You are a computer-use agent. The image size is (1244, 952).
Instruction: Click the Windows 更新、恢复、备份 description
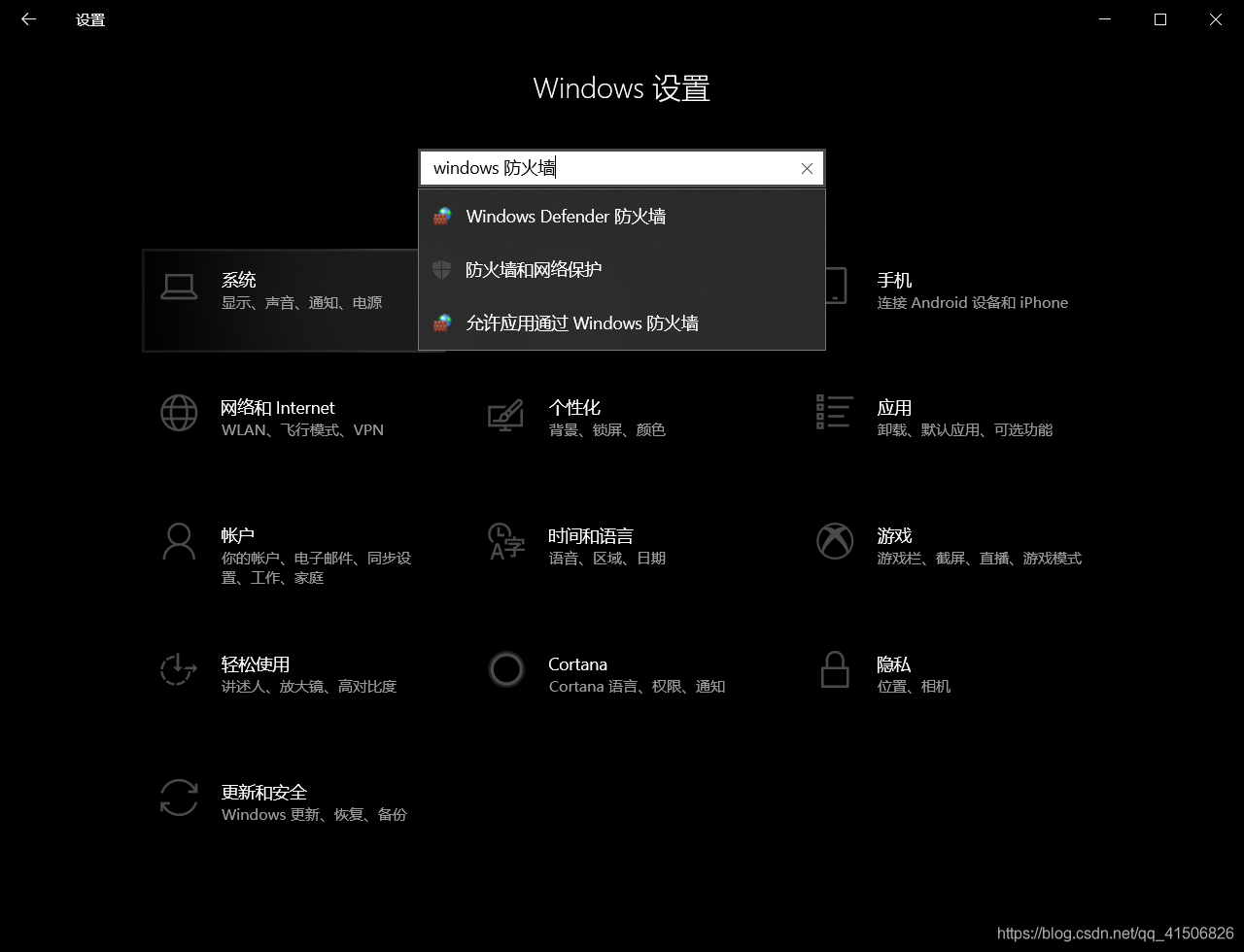pyautogui.click(x=314, y=815)
